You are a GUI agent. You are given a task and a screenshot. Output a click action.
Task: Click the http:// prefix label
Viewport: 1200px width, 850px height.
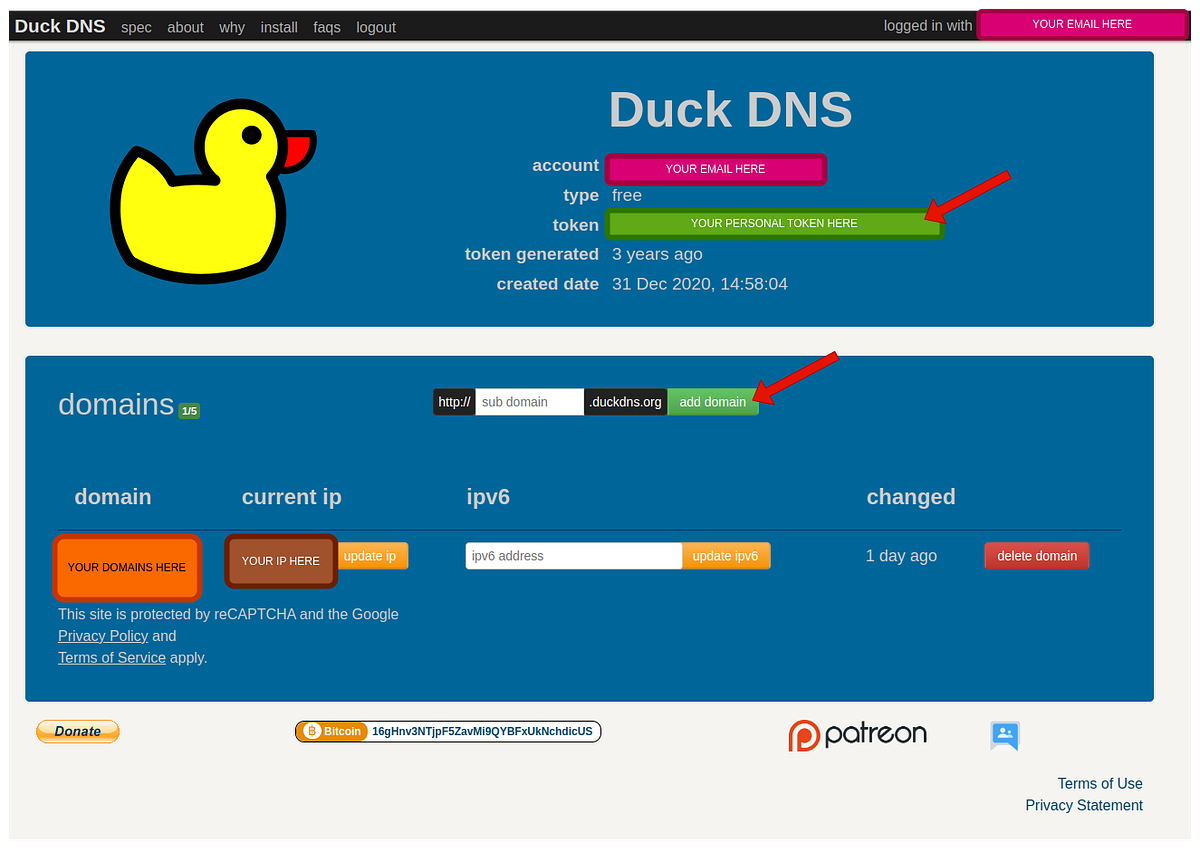click(x=454, y=401)
